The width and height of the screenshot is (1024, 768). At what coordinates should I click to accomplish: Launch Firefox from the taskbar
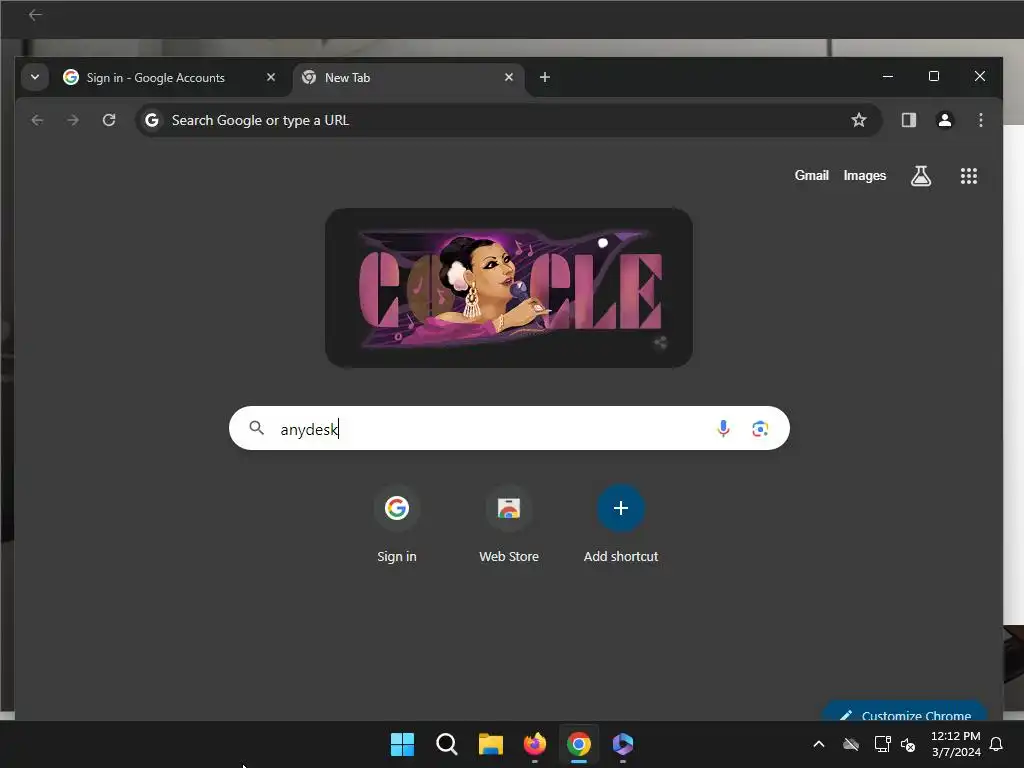pos(535,744)
